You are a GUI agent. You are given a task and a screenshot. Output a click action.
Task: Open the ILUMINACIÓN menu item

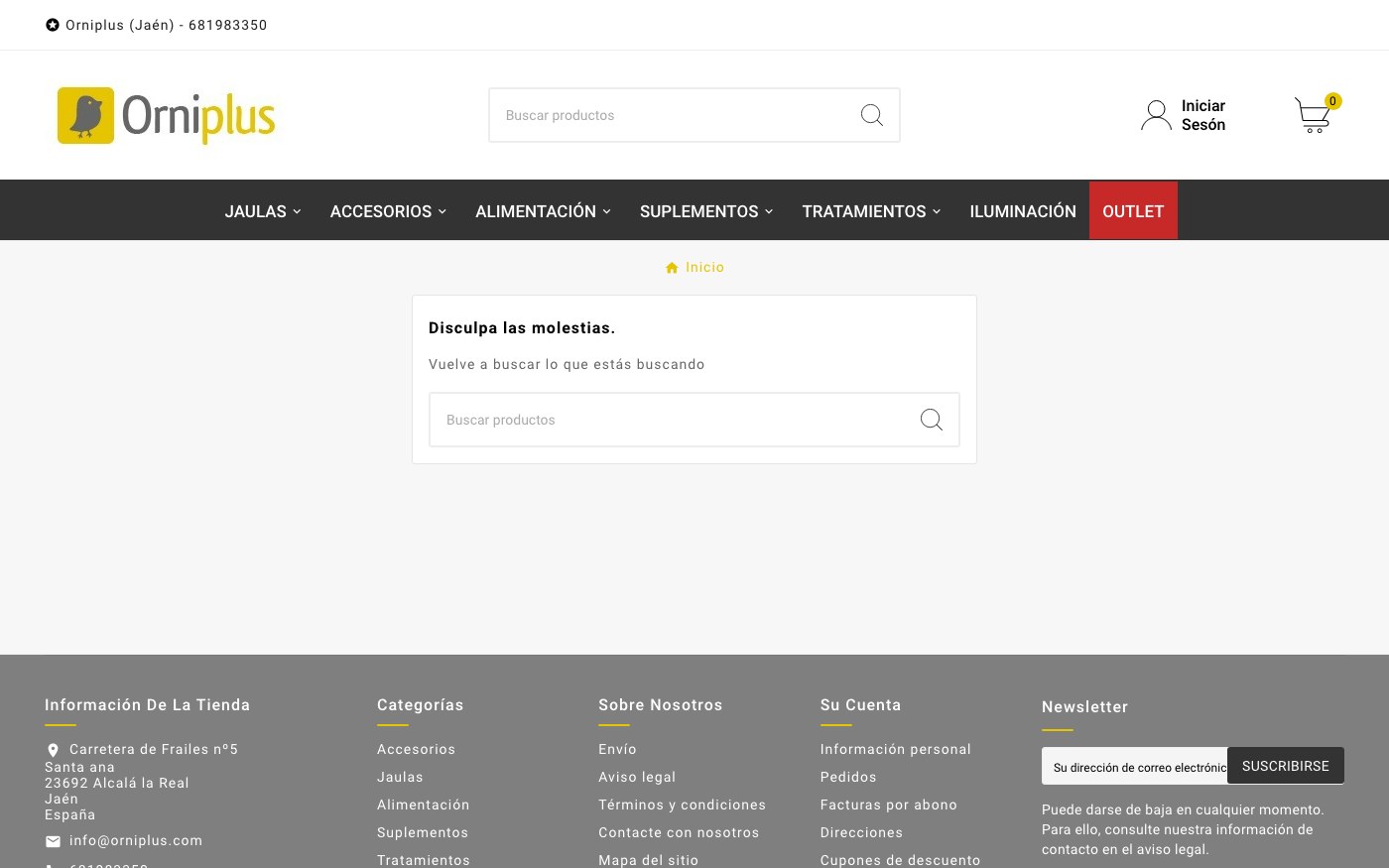click(1023, 211)
